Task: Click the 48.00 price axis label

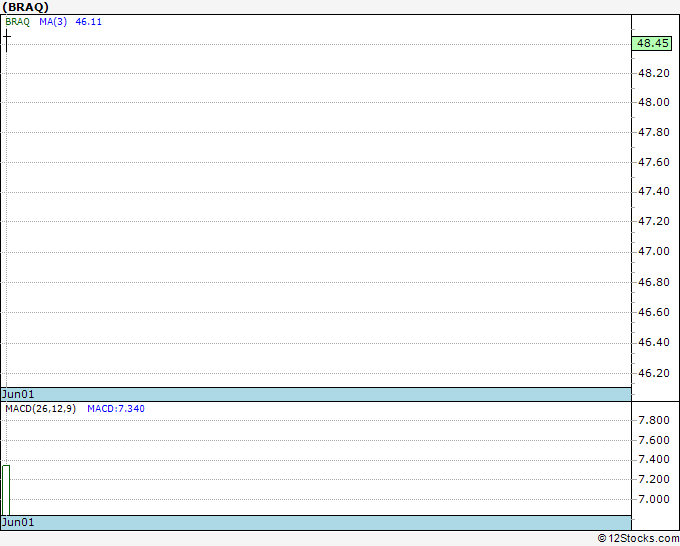Action: 654,102
